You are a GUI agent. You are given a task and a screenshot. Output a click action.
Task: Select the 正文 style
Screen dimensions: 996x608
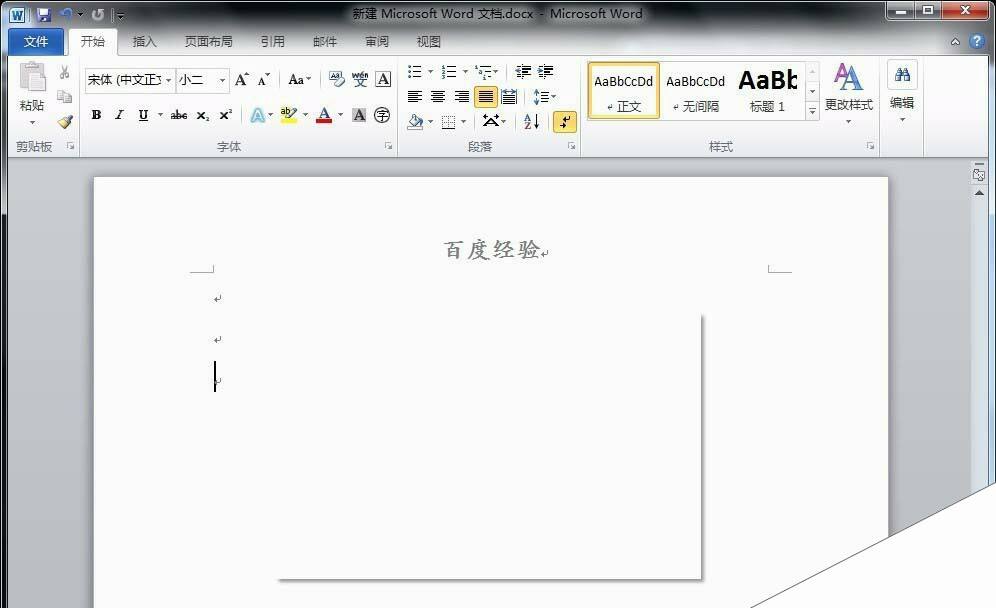click(623, 91)
